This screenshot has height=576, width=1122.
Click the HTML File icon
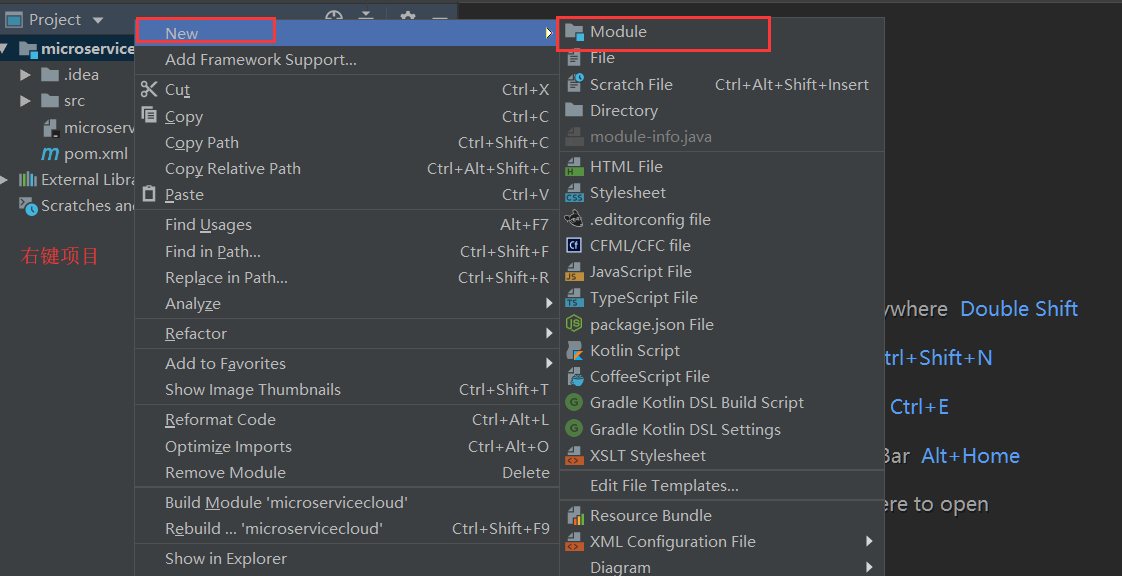tap(574, 167)
